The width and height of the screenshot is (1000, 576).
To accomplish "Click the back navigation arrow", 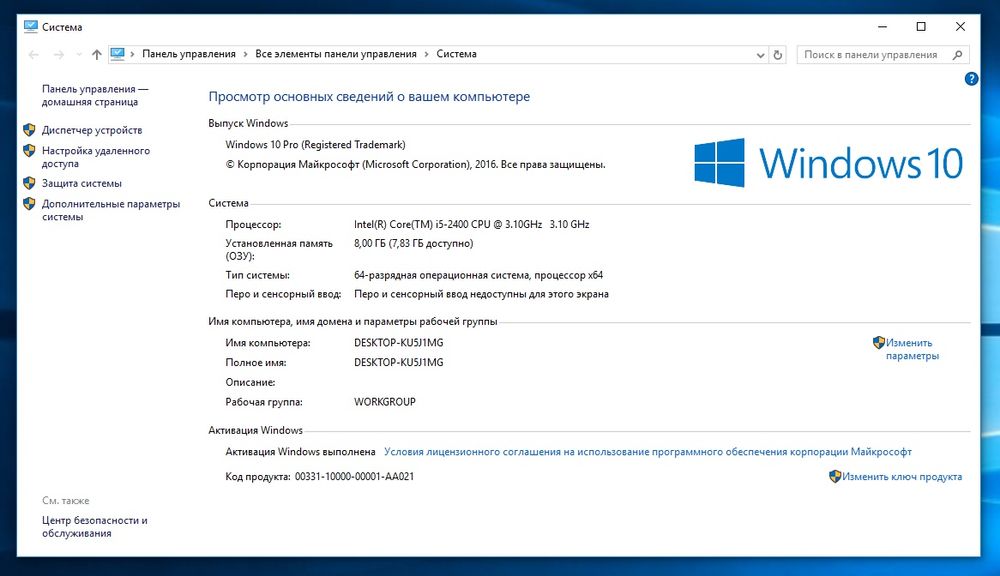I will [34, 55].
